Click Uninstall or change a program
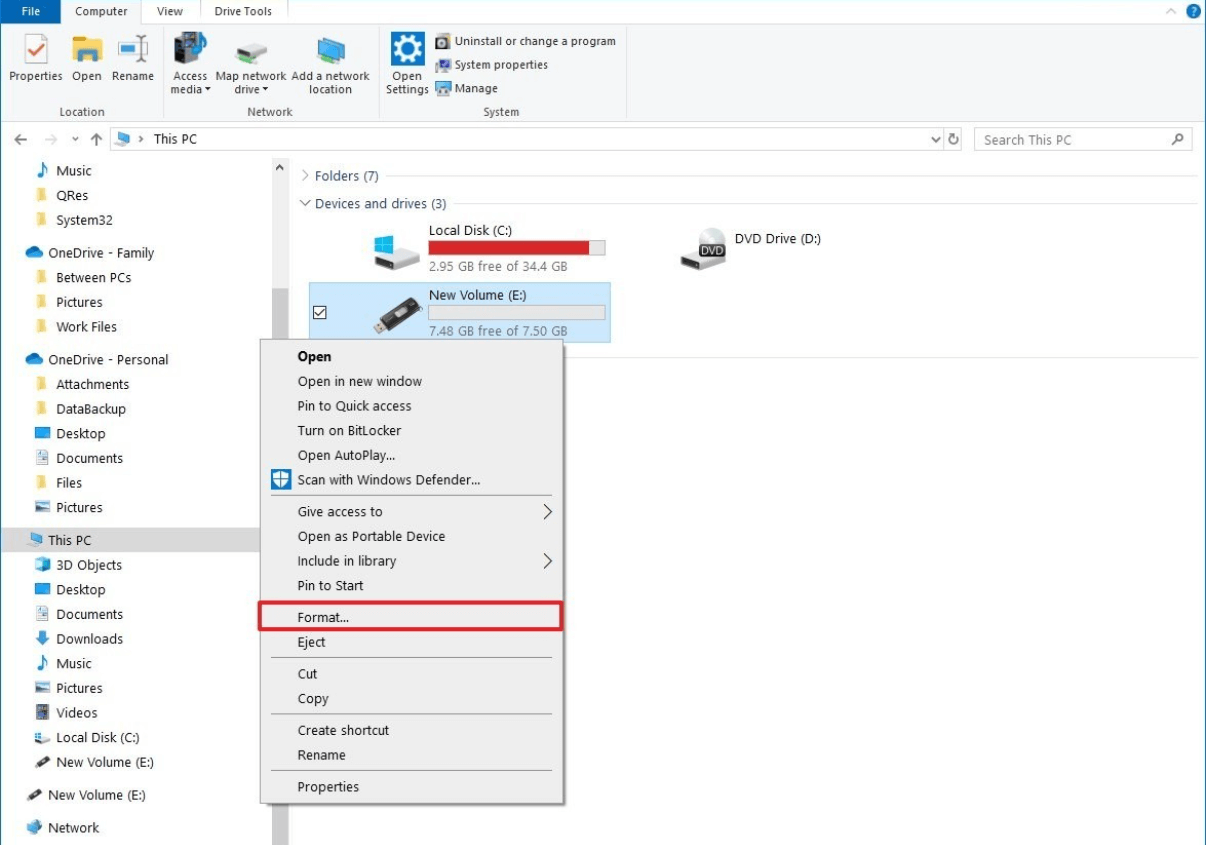This screenshot has width=1206, height=845. pos(527,41)
